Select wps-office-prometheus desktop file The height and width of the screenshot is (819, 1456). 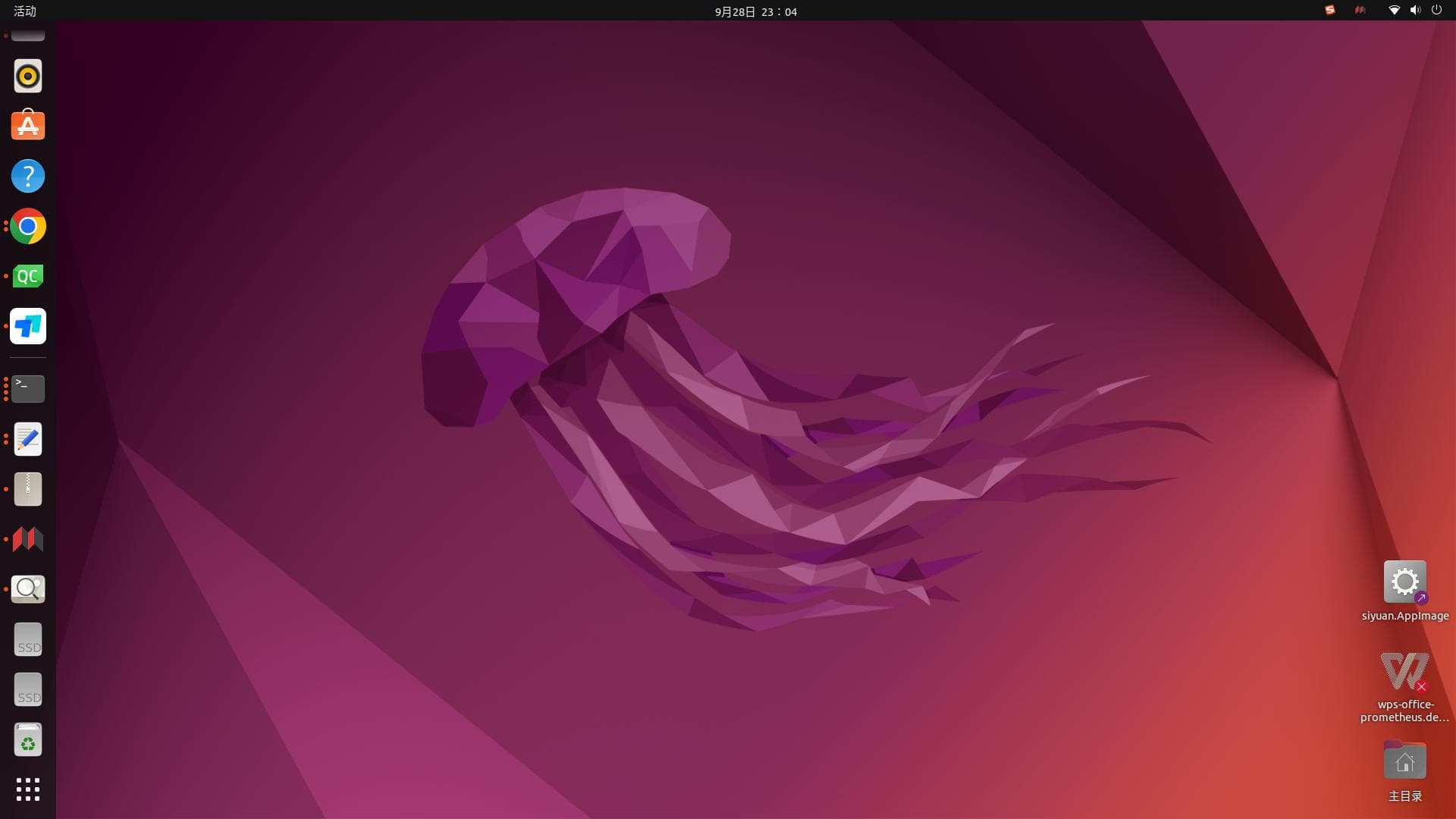[x=1404, y=687]
